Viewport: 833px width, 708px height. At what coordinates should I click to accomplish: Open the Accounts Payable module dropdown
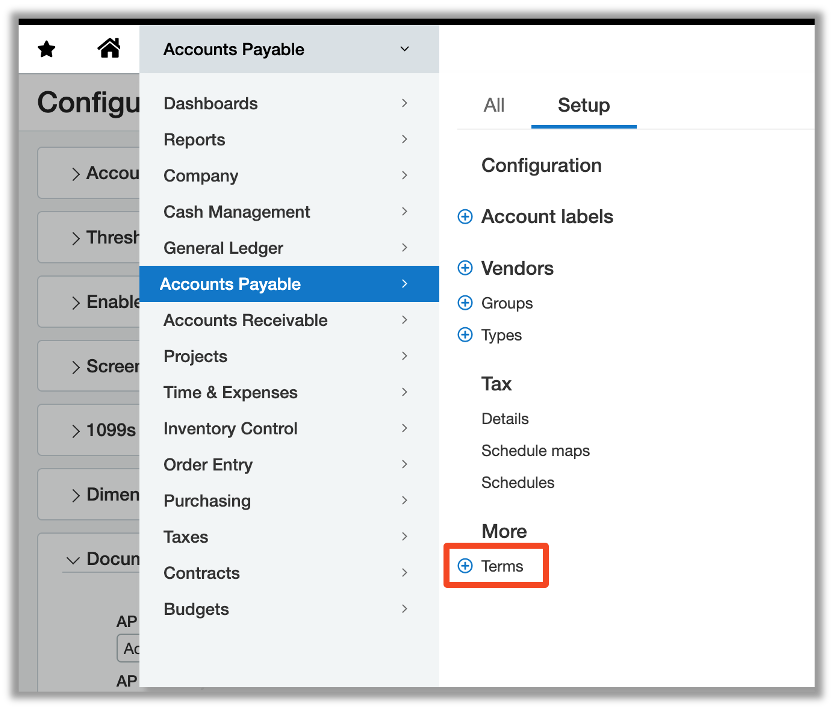[288, 49]
